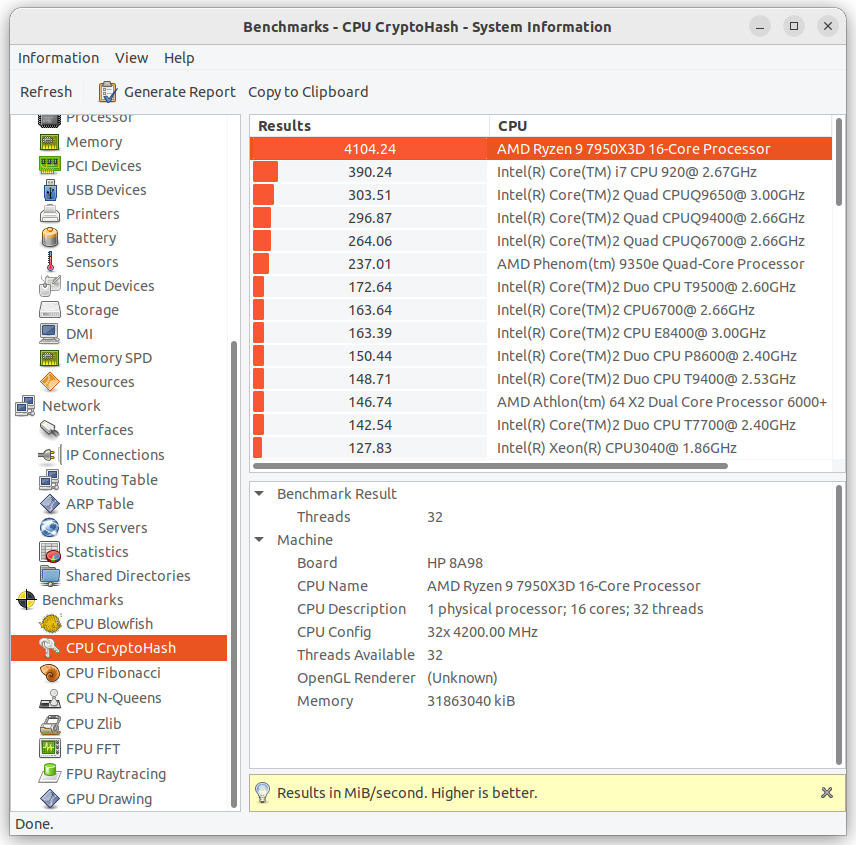
Task: Click the Printers icon
Action: tap(49, 214)
